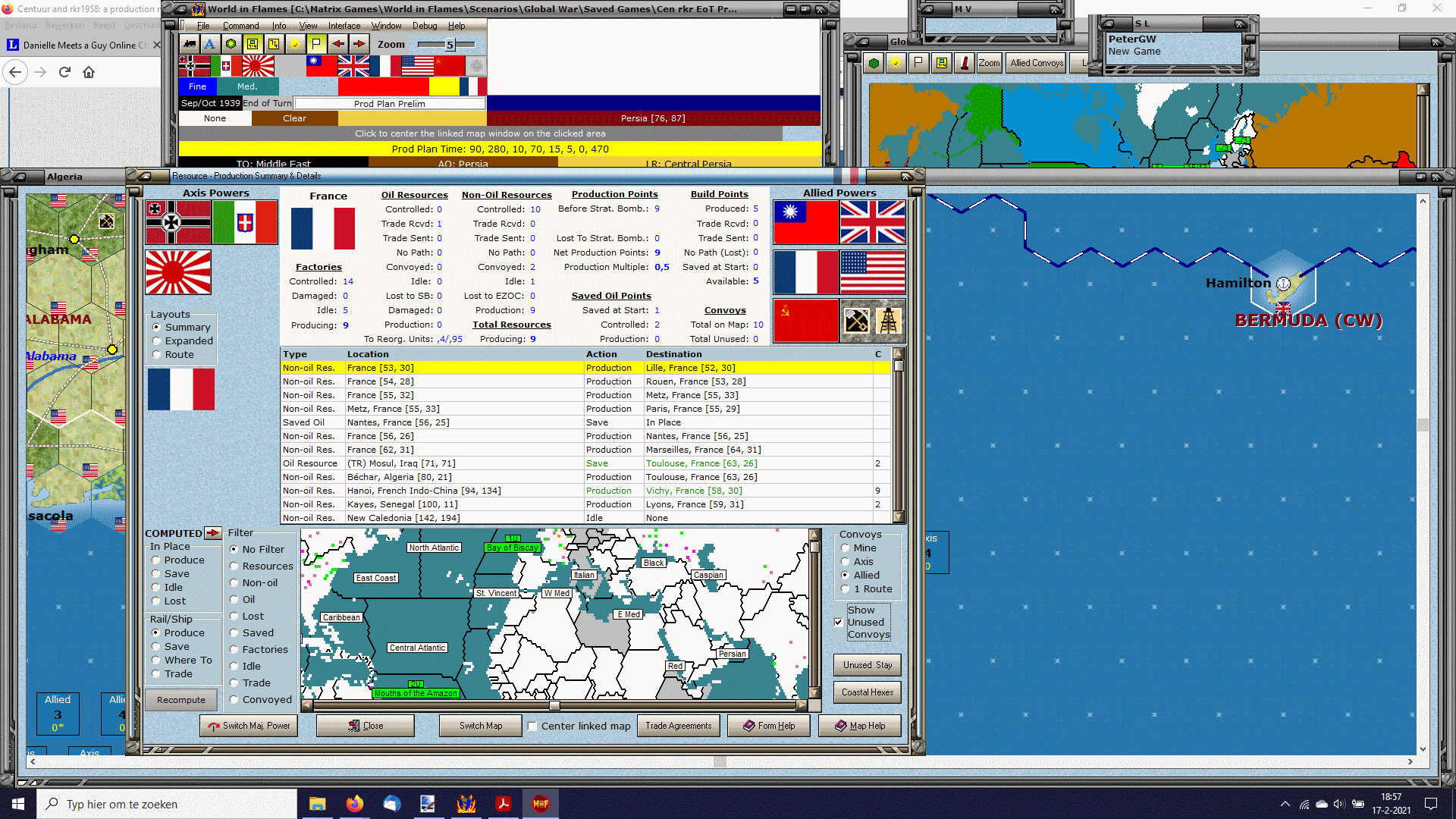Click the resource list scrollbar down arrow
The width and height of the screenshot is (1456, 819).
click(x=899, y=517)
